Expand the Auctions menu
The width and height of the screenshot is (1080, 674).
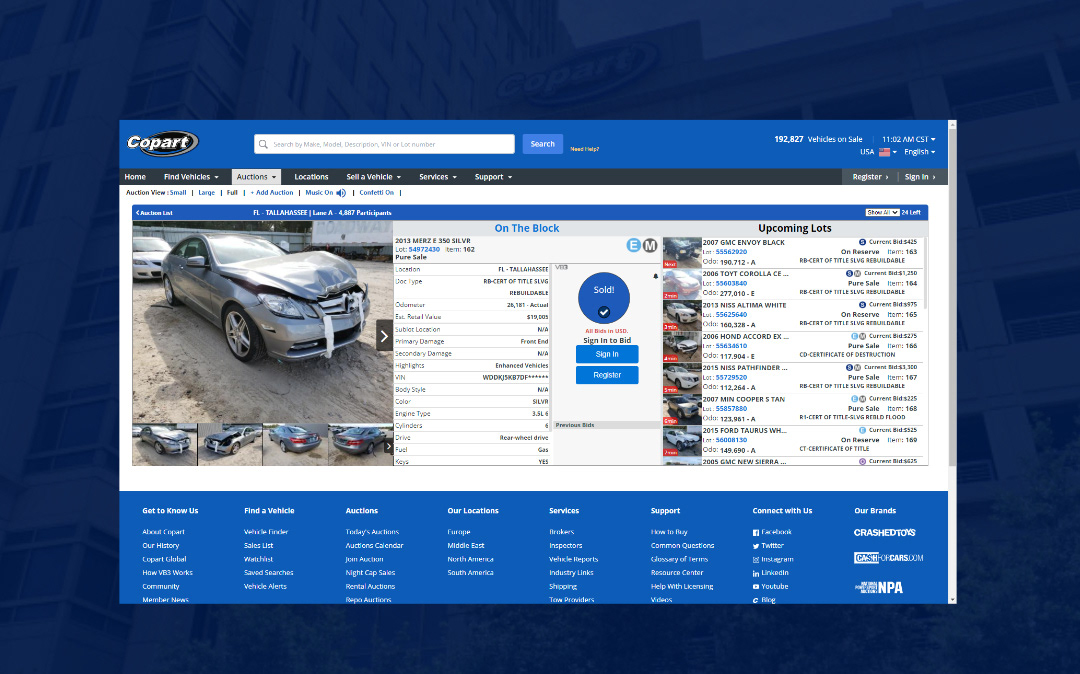256,177
